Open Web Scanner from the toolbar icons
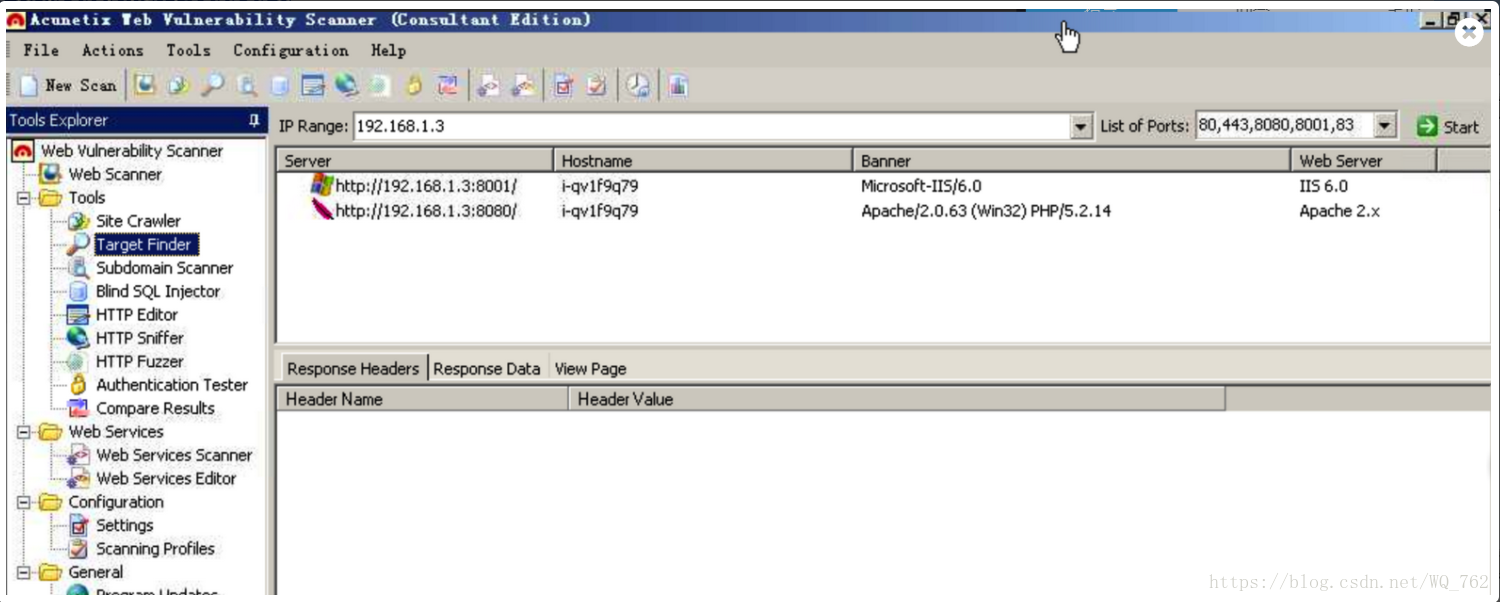The width and height of the screenshot is (1500, 602). coord(145,86)
